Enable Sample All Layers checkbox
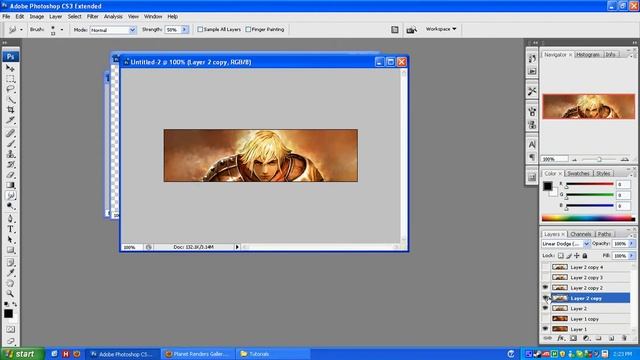The height and width of the screenshot is (360, 640). (200, 29)
